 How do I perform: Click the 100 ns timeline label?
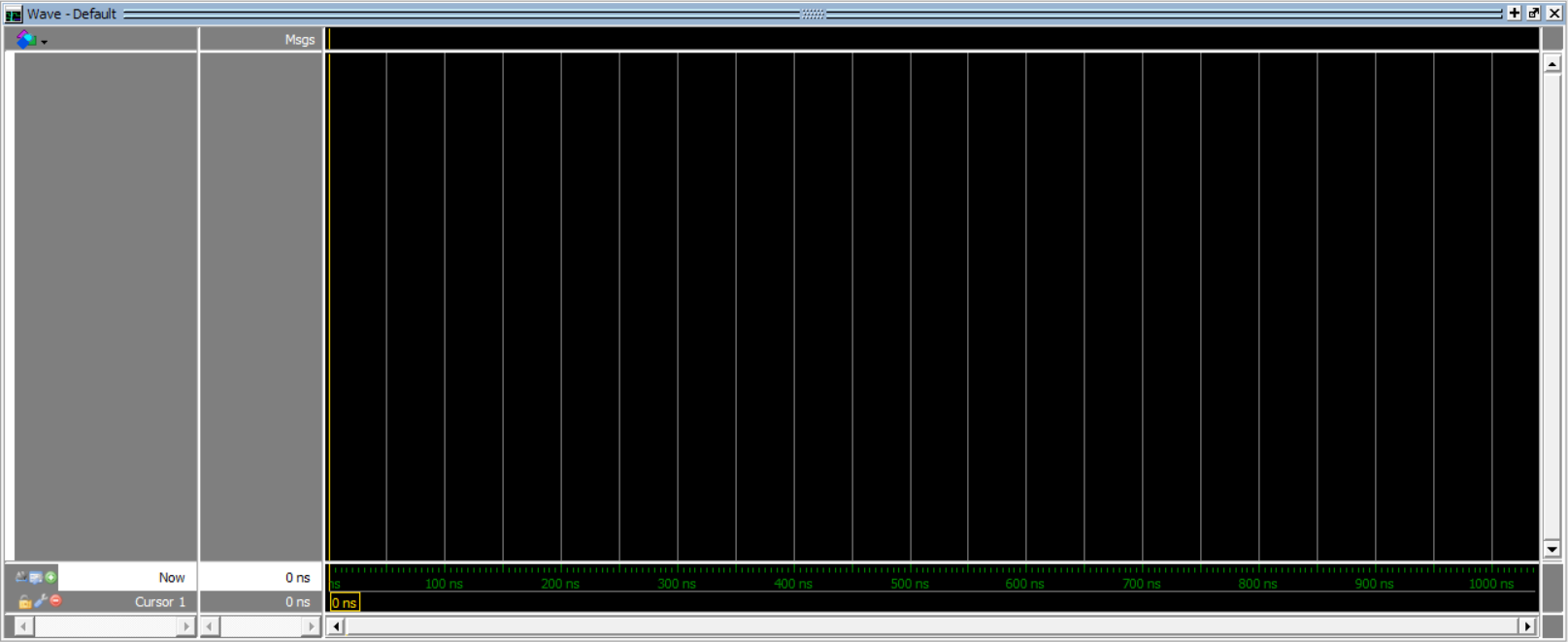[444, 584]
